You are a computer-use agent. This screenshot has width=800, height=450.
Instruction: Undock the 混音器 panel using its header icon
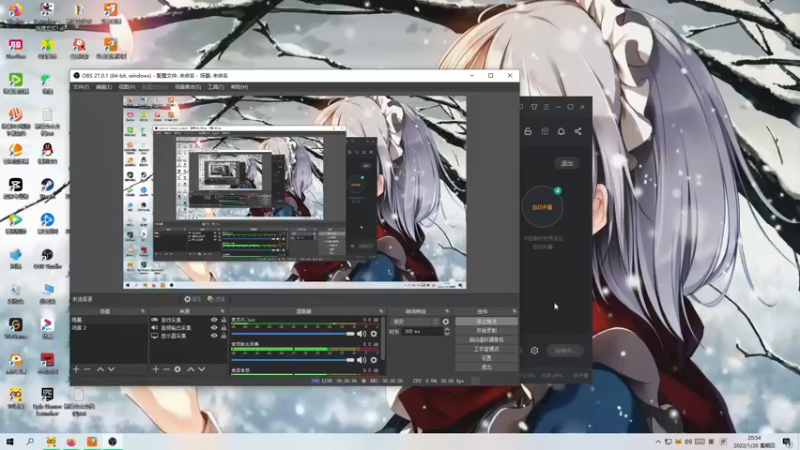[x=381, y=311]
